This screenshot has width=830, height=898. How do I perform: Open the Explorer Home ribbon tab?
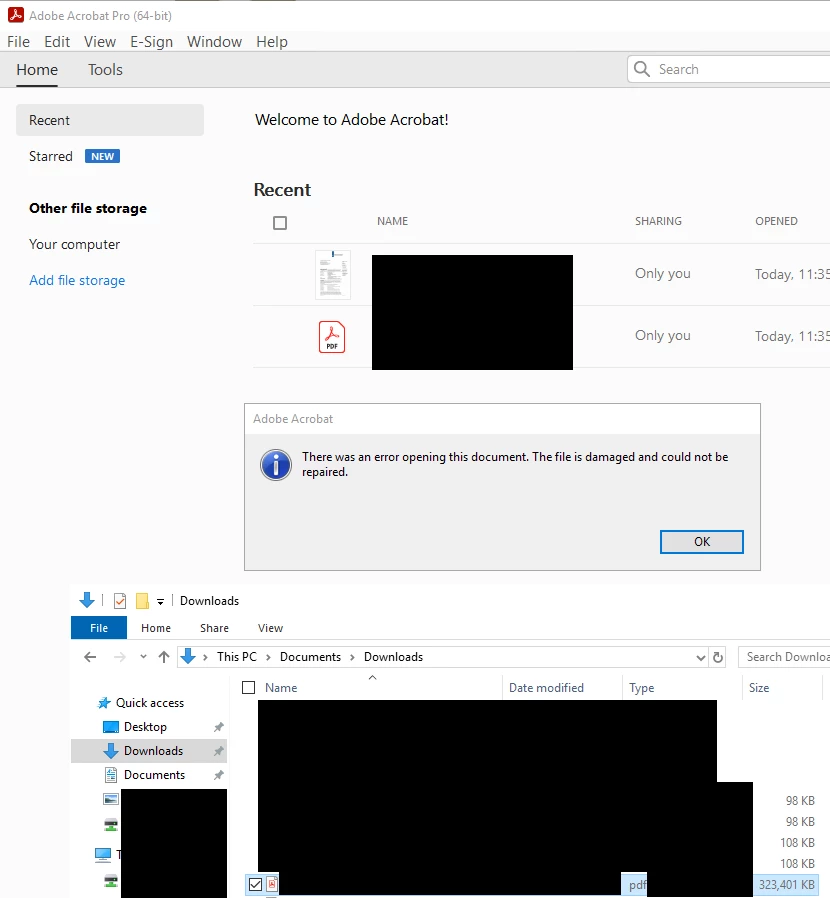coord(156,628)
